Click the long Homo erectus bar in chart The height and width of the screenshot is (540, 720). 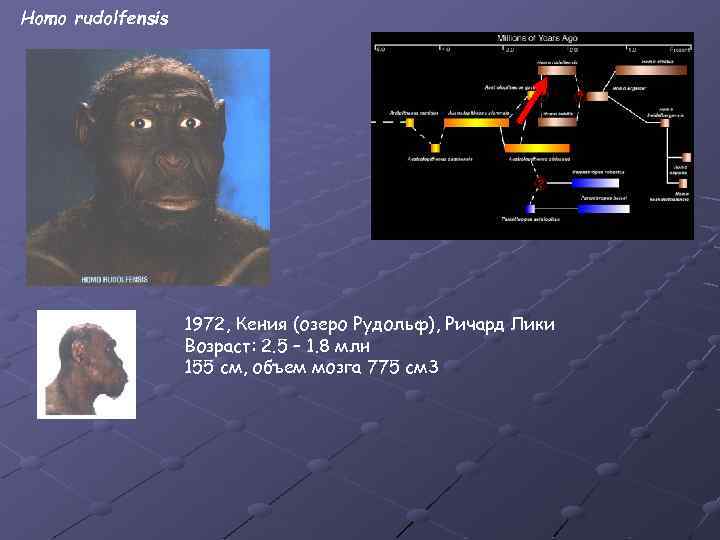tap(651, 70)
